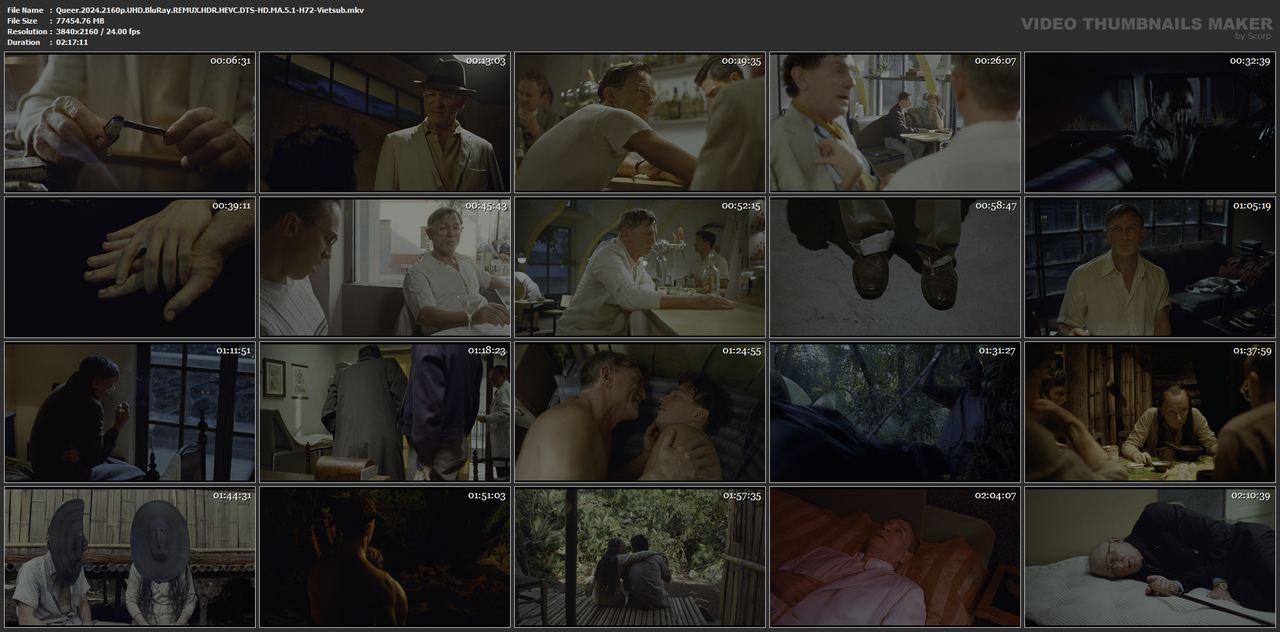The height and width of the screenshot is (632, 1280).
Task: Open the thumbnail timestamped 00:45:43
Action: click(x=385, y=267)
